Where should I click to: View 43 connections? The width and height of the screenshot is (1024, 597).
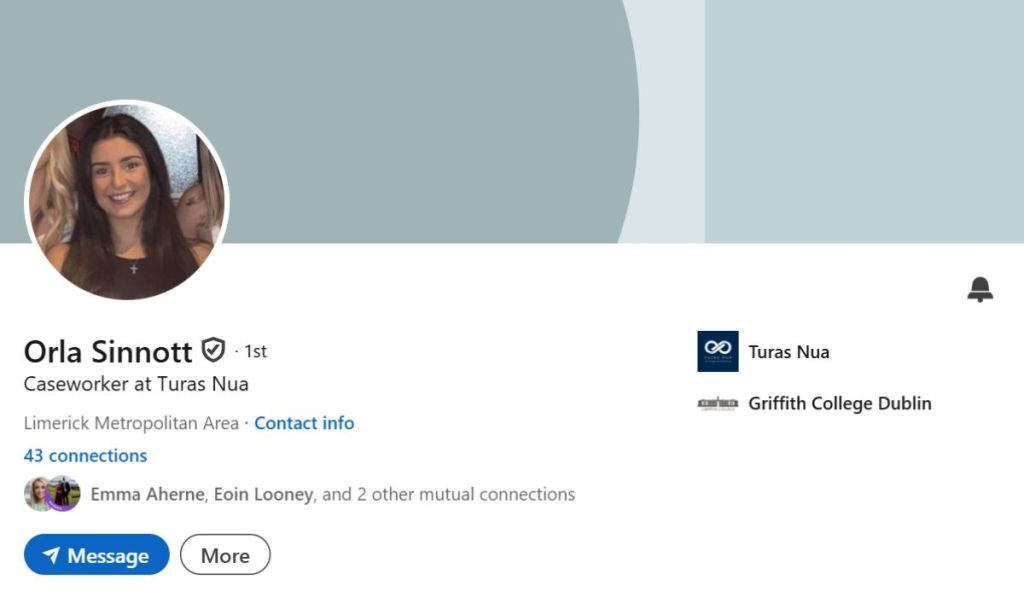pyautogui.click(x=85, y=455)
